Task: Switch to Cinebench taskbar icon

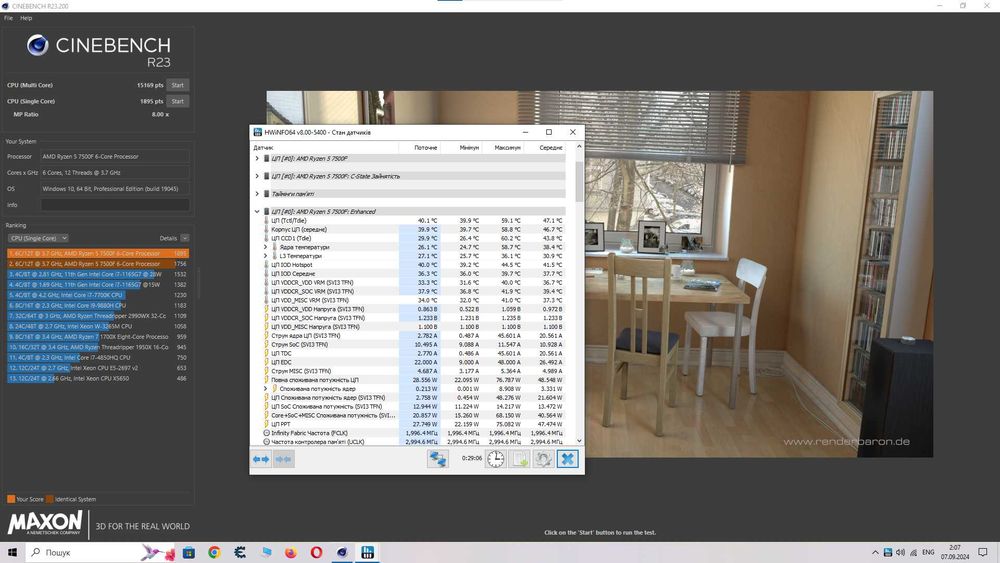Action: click(x=342, y=553)
